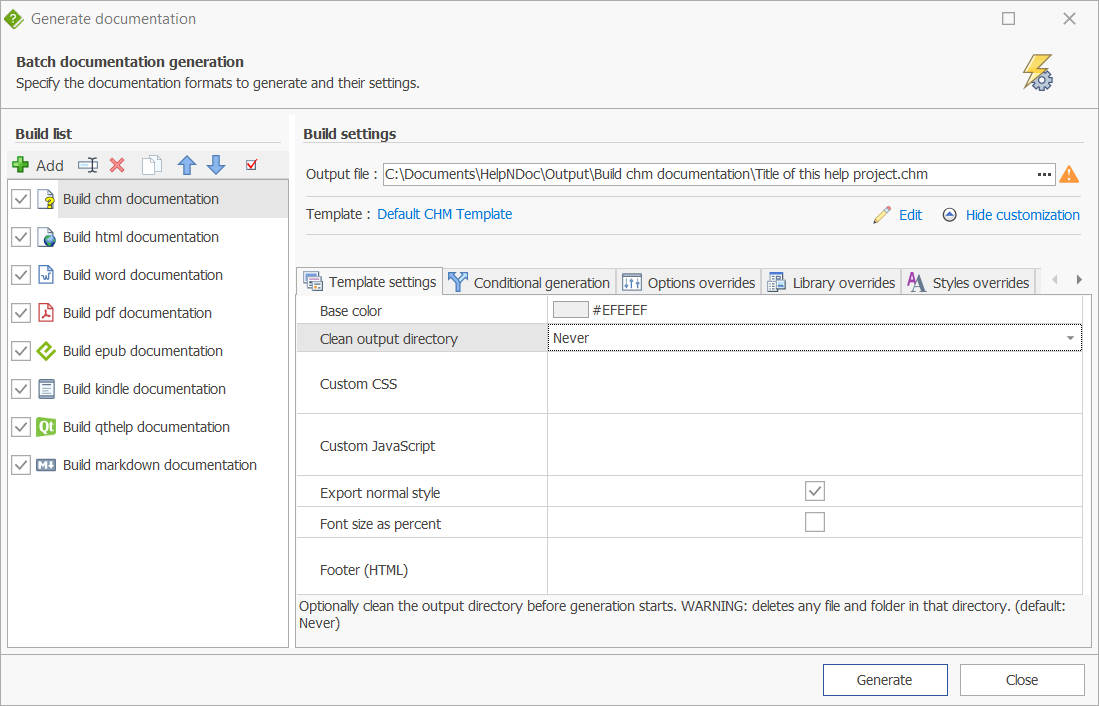Pick Base color swatch #EFEFEF
The image size is (1099, 706).
click(x=571, y=309)
